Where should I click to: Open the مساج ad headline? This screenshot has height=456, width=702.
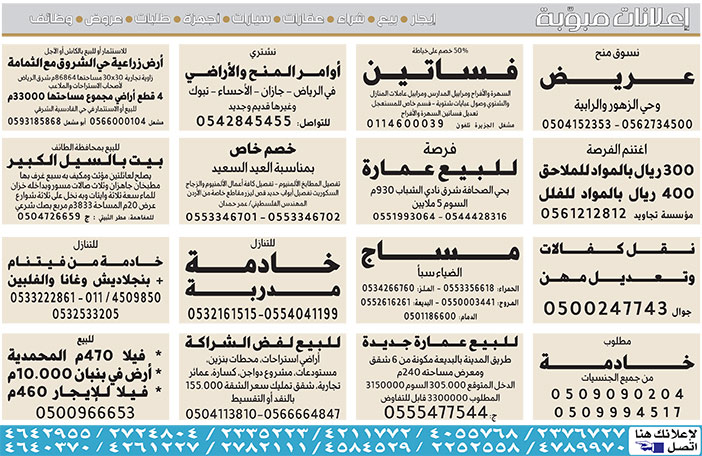tap(440, 254)
